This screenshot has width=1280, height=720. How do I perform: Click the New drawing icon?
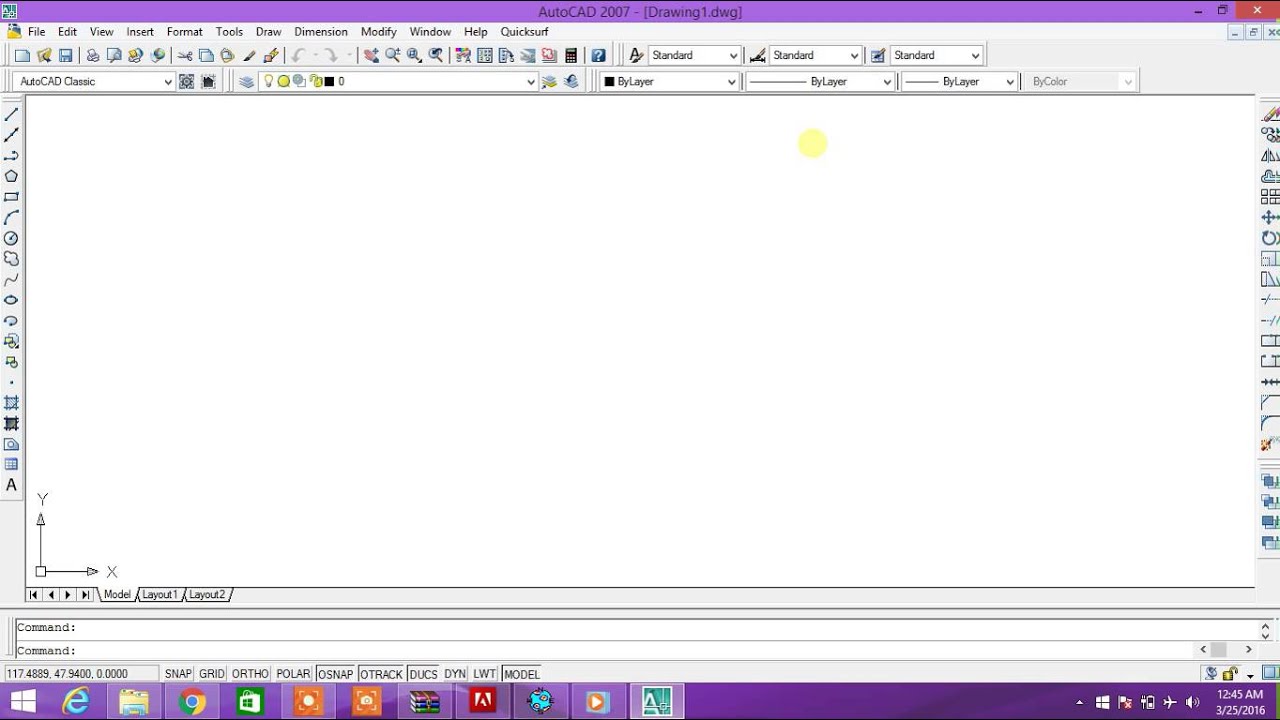coord(23,55)
